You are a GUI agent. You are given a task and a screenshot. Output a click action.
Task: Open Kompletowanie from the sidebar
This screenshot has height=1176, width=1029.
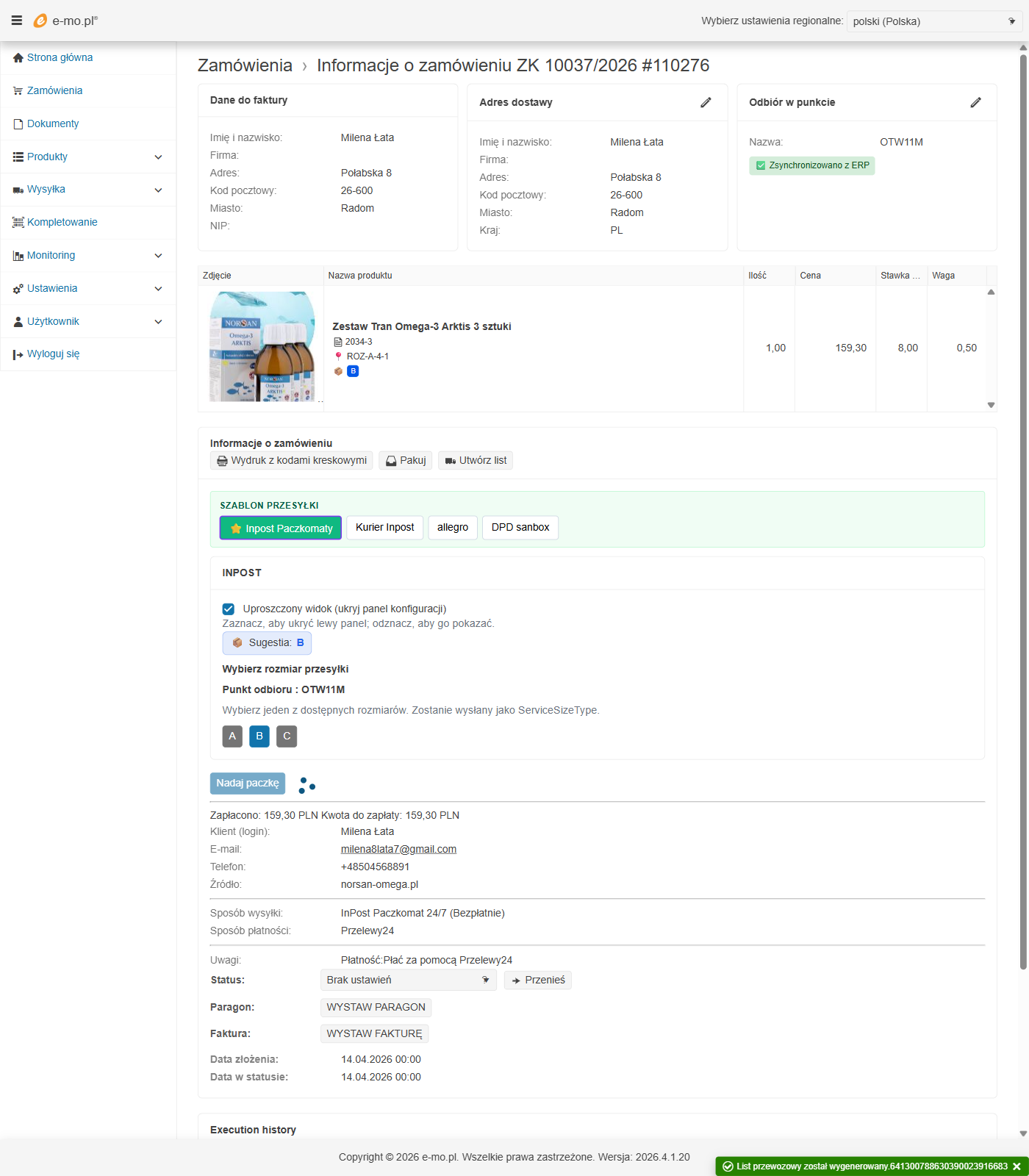click(x=62, y=222)
